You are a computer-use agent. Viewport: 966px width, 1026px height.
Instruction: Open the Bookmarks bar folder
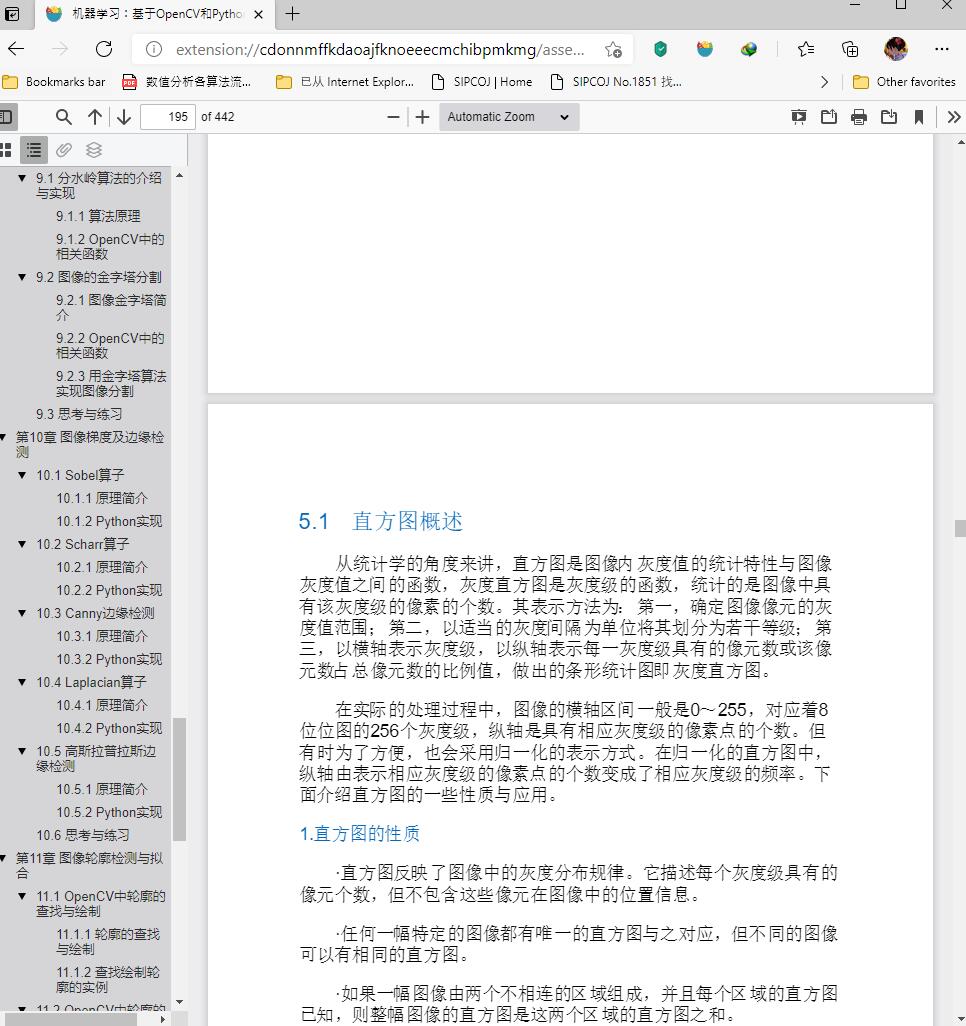[x=54, y=82]
